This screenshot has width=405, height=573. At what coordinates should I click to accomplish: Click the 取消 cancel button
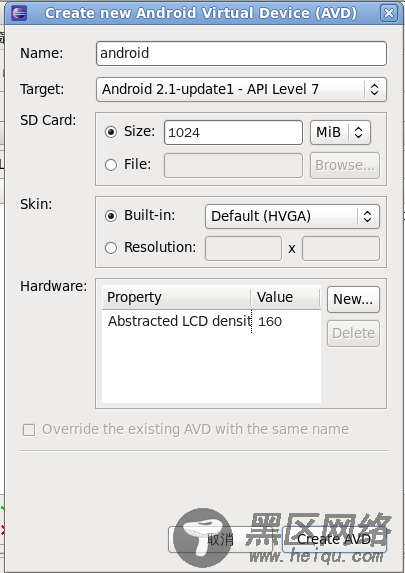click(220, 539)
